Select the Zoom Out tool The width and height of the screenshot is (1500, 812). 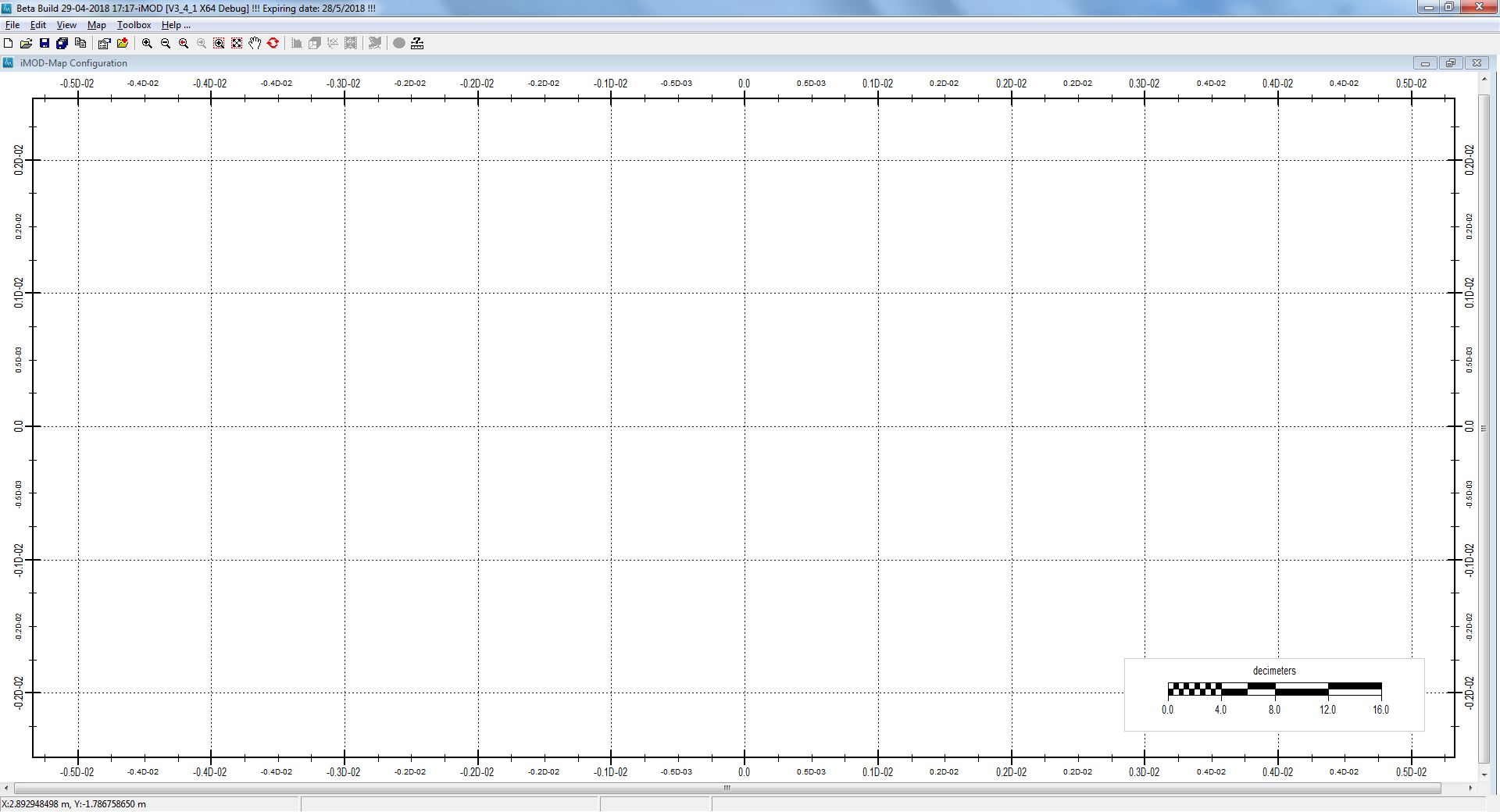pyautogui.click(x=165, y=44)
